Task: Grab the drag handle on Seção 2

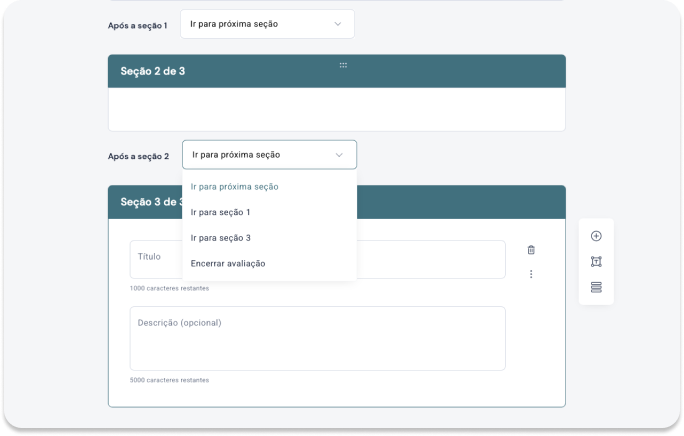Action: pyautogui.click(x=343, y=64)
